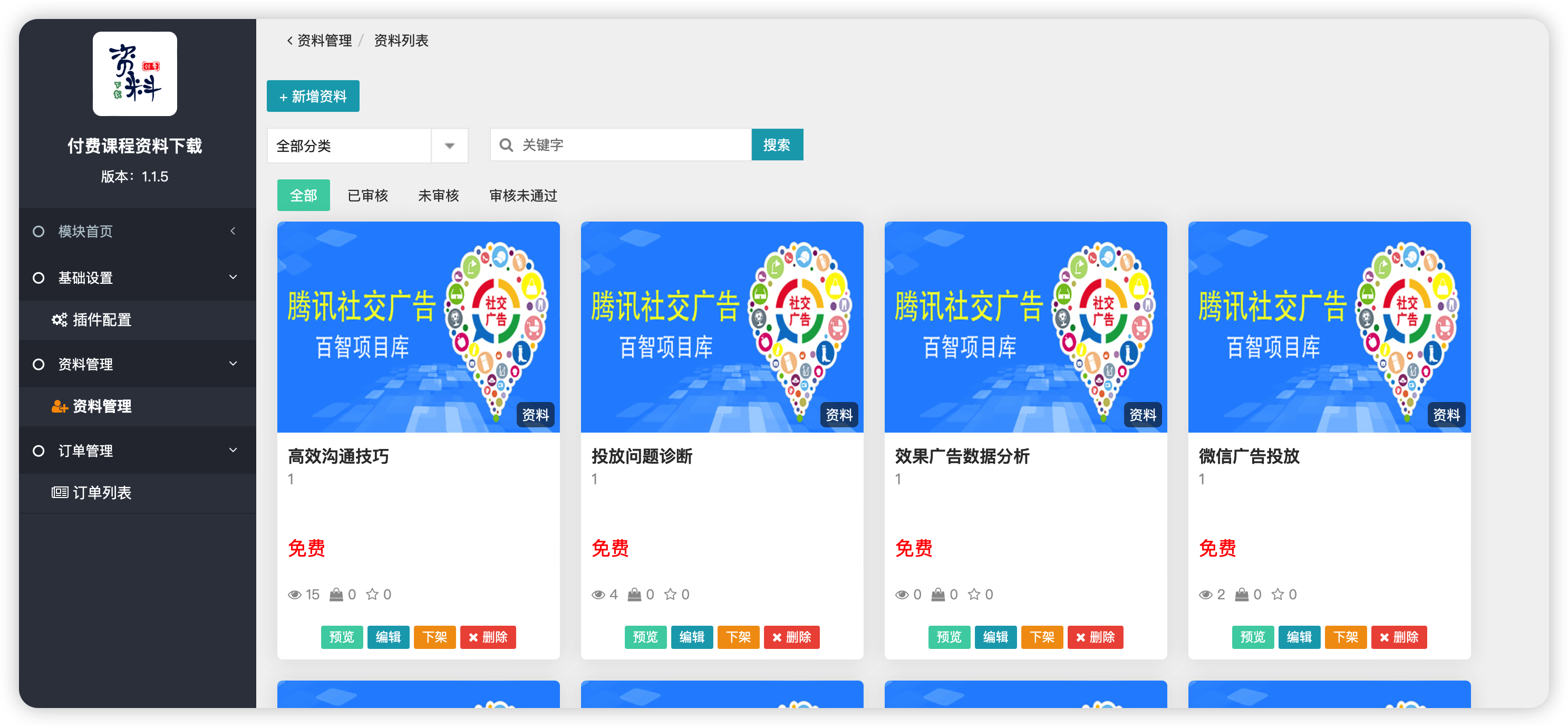This screenshot has width=1568, height=727.
Task: Click the newspaper icon beside 订单列表
Action: (x=59, y=493)
